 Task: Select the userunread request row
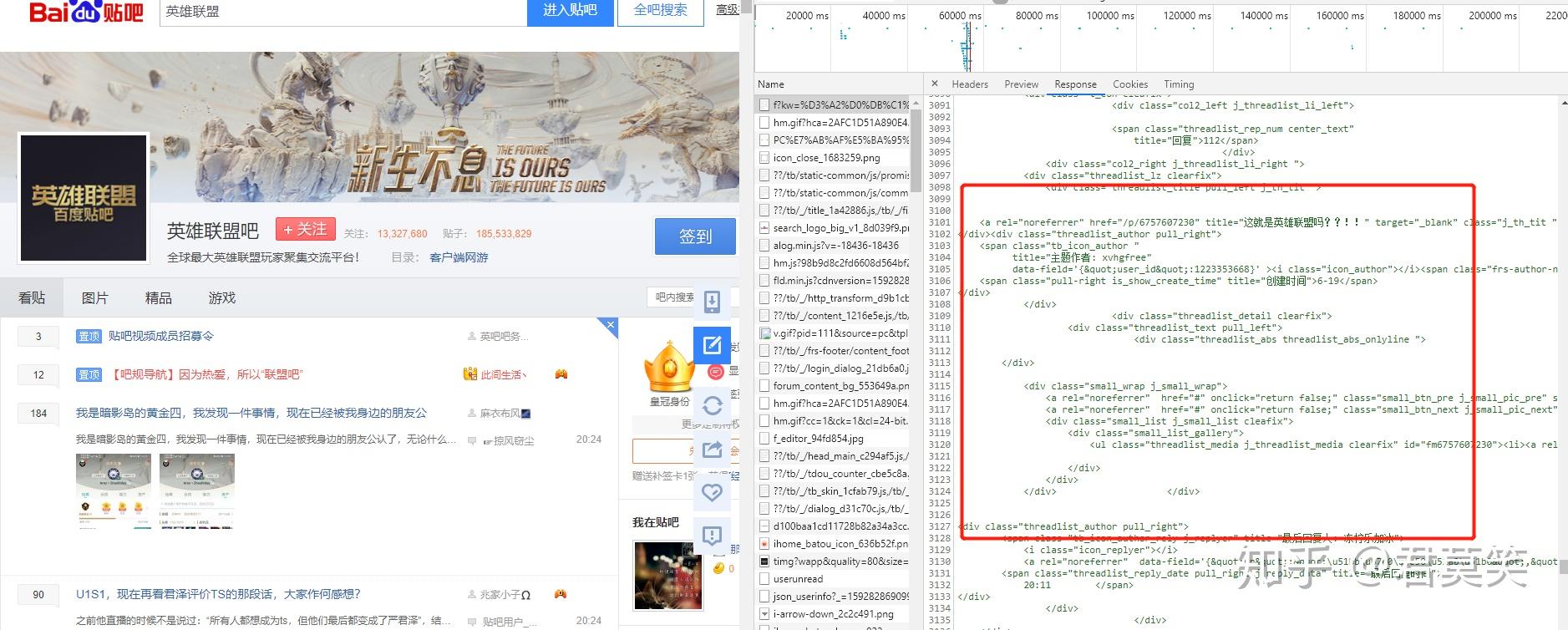point(833,578)
